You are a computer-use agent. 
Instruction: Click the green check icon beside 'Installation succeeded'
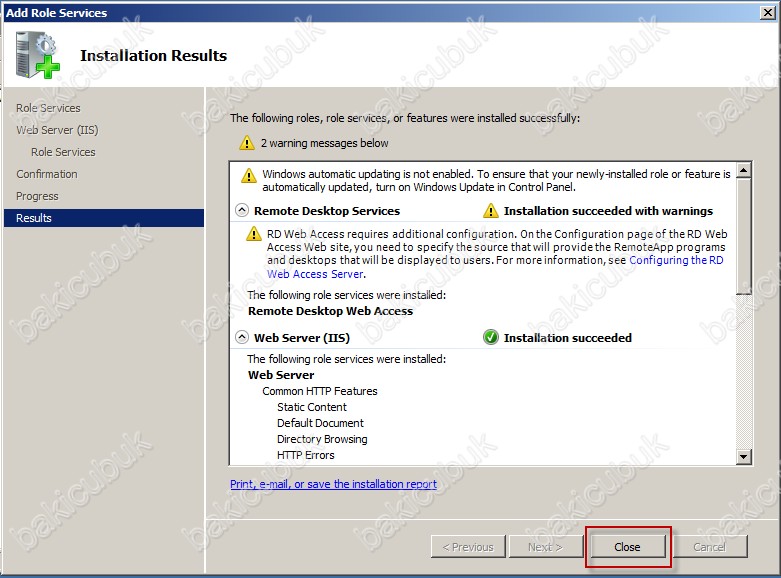pyautogui.click(x=491, y=337)
